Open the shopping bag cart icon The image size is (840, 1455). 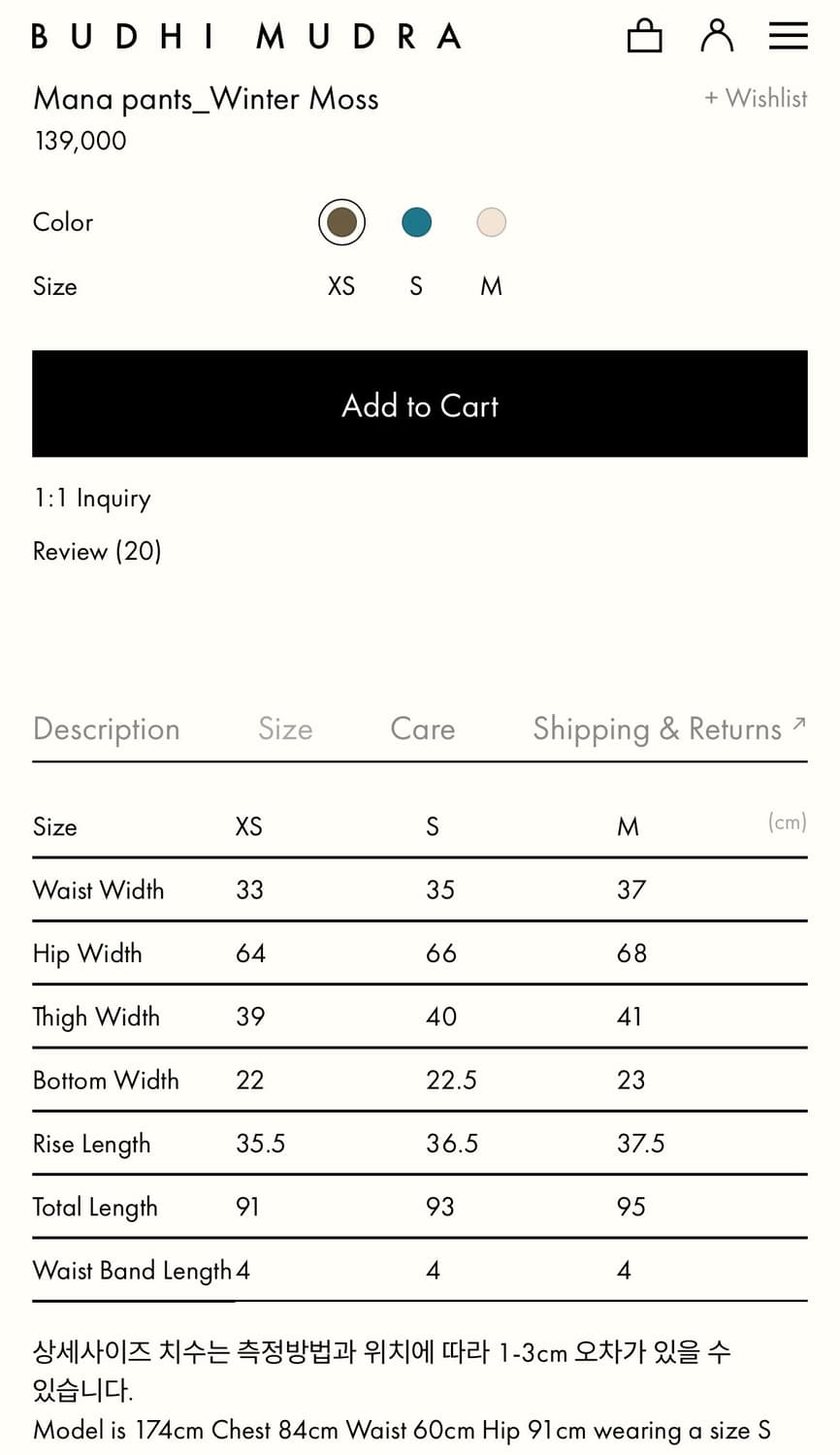point(644,36)
